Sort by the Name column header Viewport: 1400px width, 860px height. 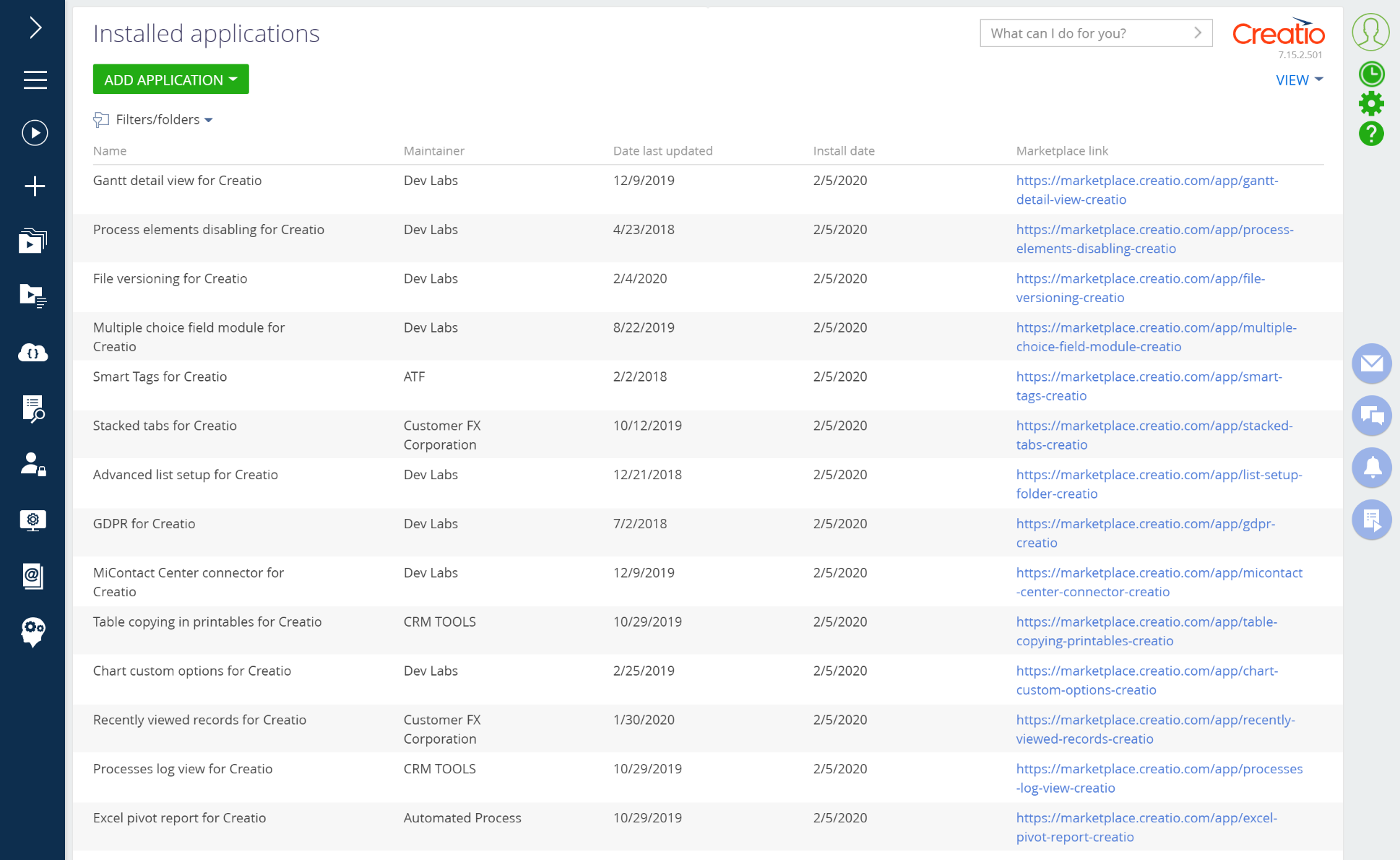(x=110, y=151)
